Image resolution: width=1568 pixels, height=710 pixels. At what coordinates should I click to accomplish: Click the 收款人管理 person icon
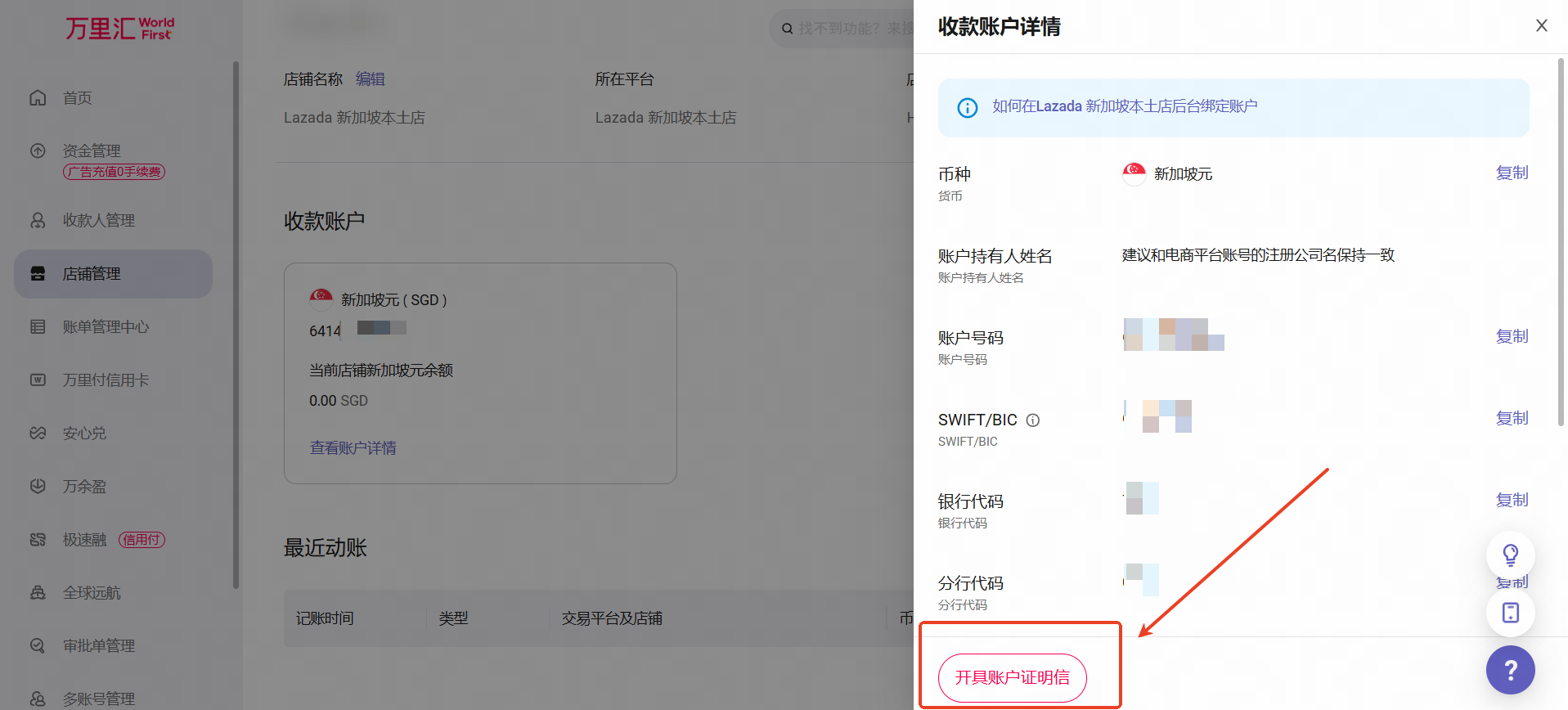[38, 220]
